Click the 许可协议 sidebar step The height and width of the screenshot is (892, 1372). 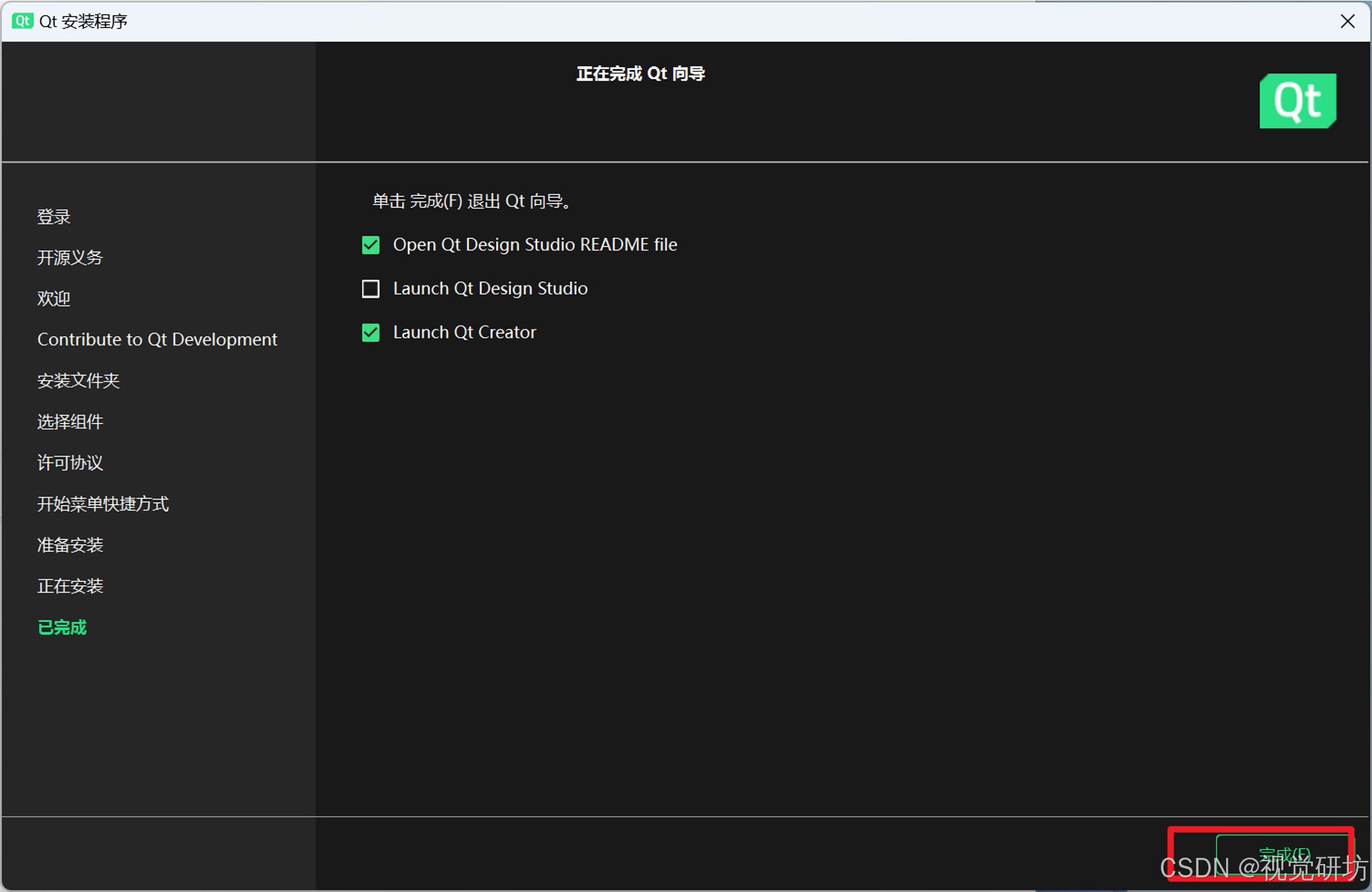pos(70,463)
